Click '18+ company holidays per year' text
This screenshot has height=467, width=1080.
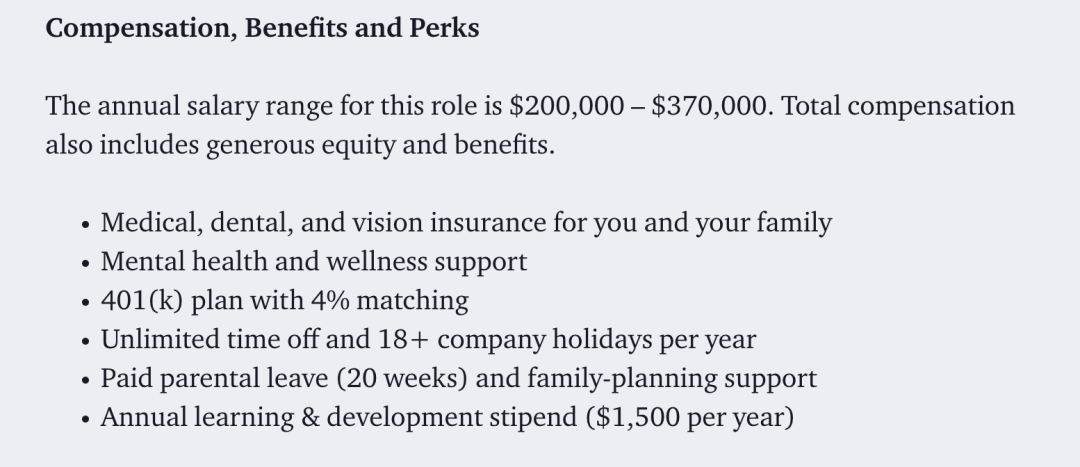pyautogui.click(x=567, y=340)
